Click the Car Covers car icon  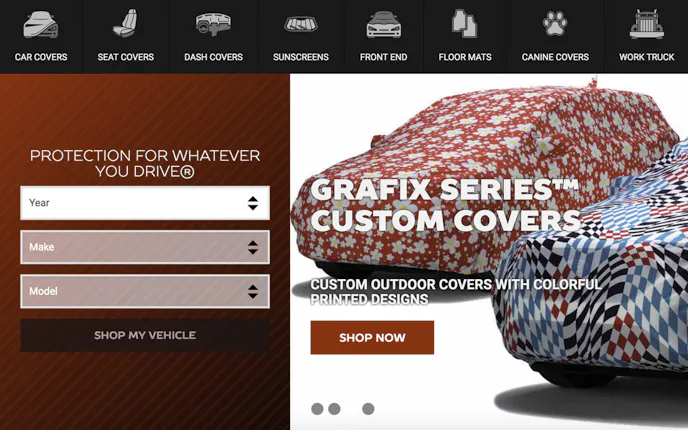click(40, 25)
